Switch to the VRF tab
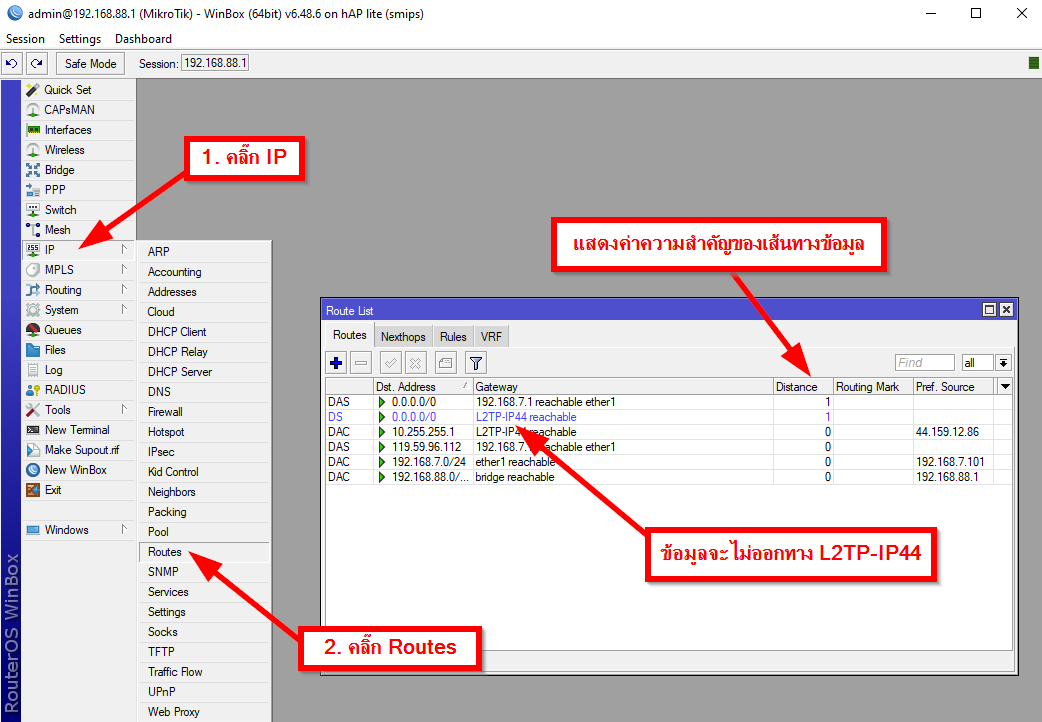Image resolution: width=1042 pixels, height=722 pixels. pos(492,336)
